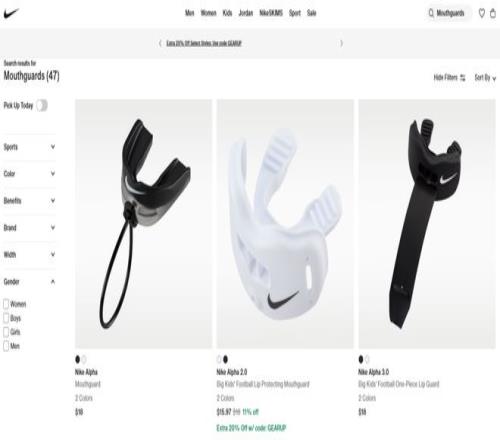The height and width of the screenshot is (440, 500).
Task: Check the Women gender checkbox
Action: [x=6, y=304]
